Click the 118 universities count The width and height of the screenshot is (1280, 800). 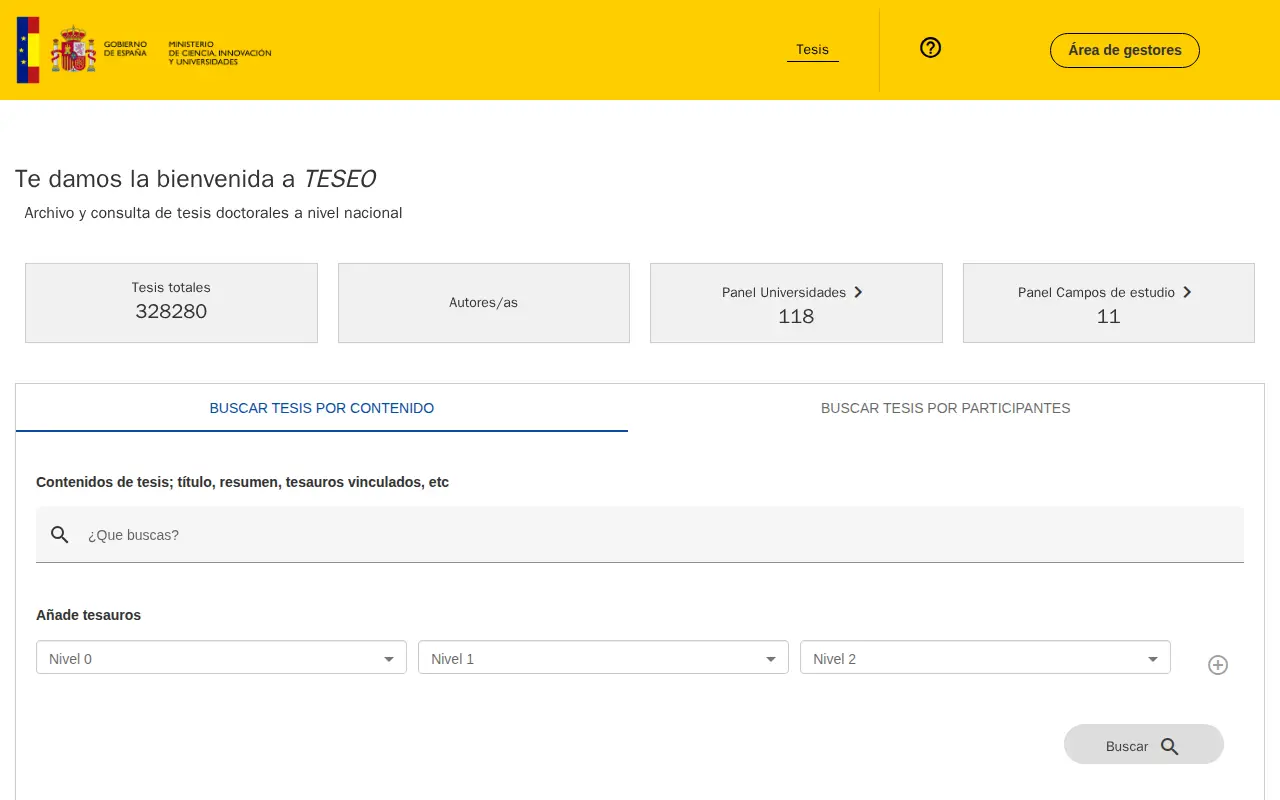pyautogui.click(x=796, y=316)
